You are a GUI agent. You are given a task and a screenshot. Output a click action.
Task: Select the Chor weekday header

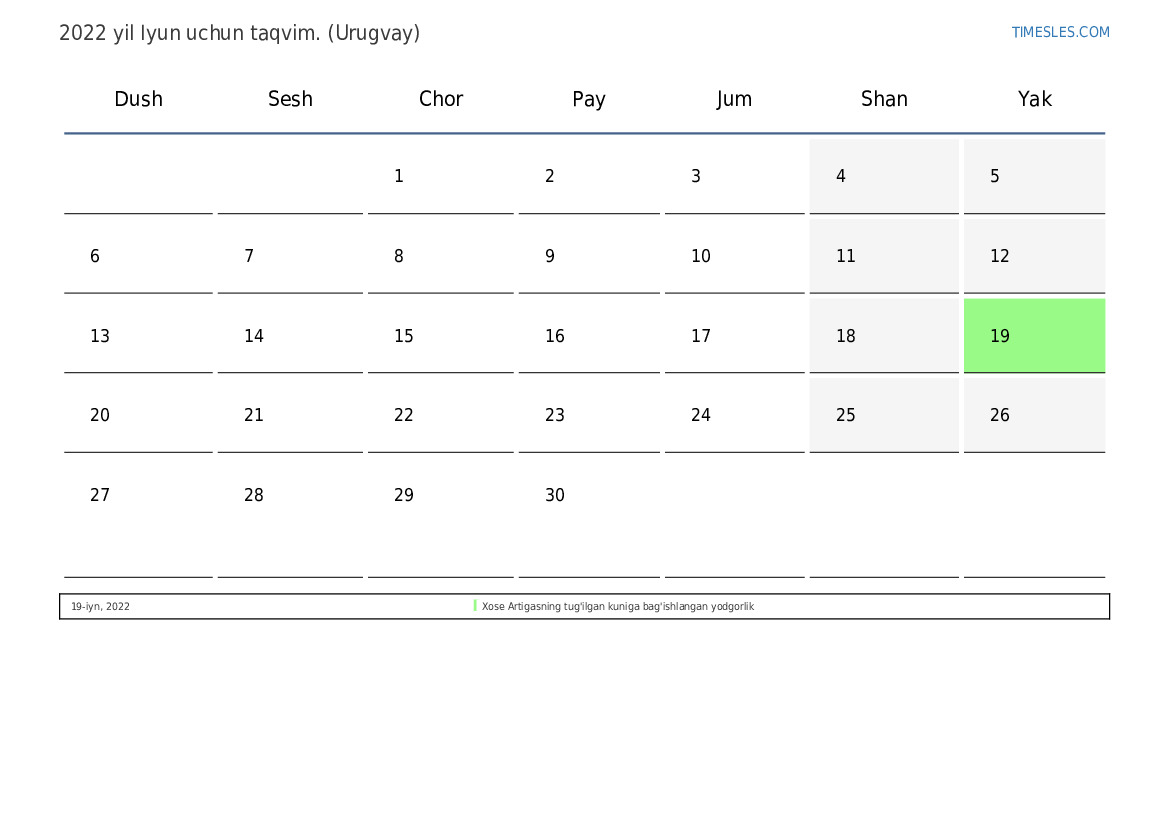pyautogui.click(x=441, y=99)
